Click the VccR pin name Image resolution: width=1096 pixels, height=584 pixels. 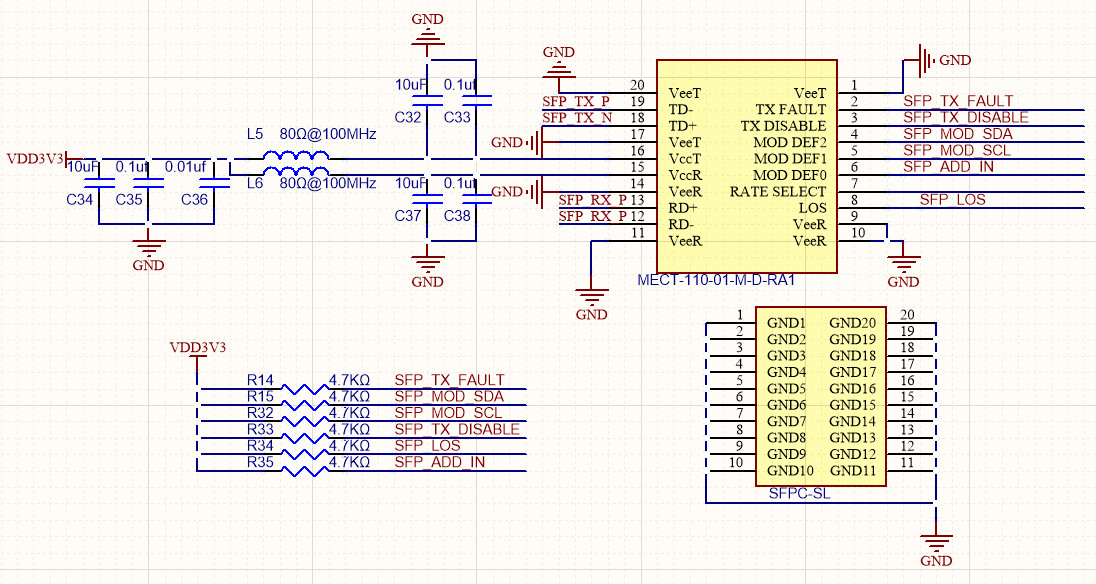(x=685, y=175)
